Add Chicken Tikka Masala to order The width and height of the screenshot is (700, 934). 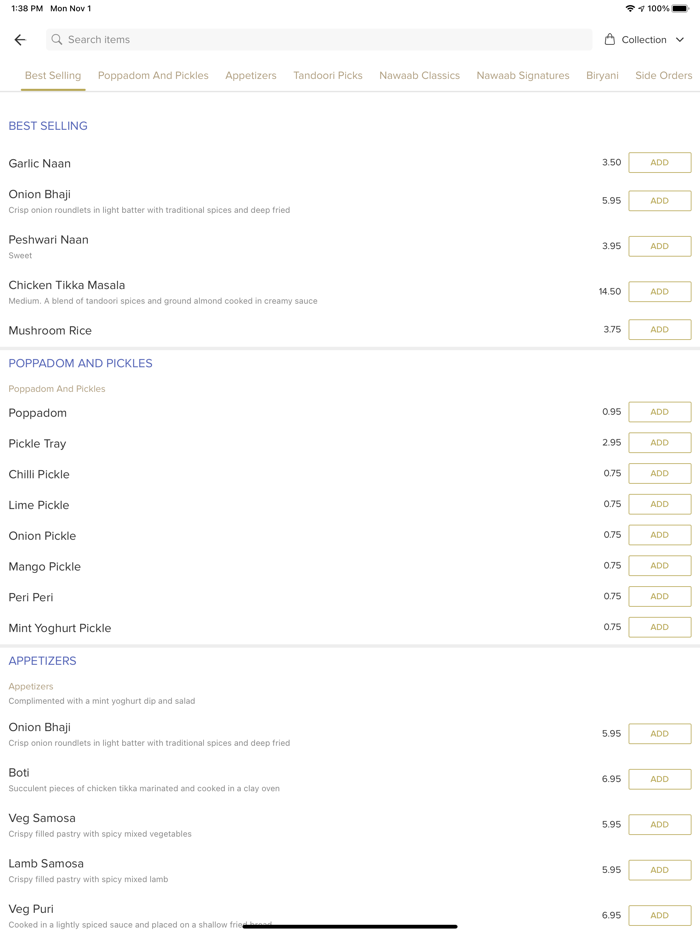pos(659,292)
